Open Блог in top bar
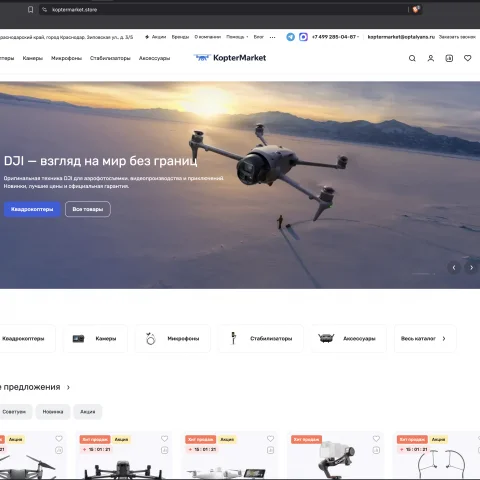The height and width of the screenshot is (480, 480). 258,37
